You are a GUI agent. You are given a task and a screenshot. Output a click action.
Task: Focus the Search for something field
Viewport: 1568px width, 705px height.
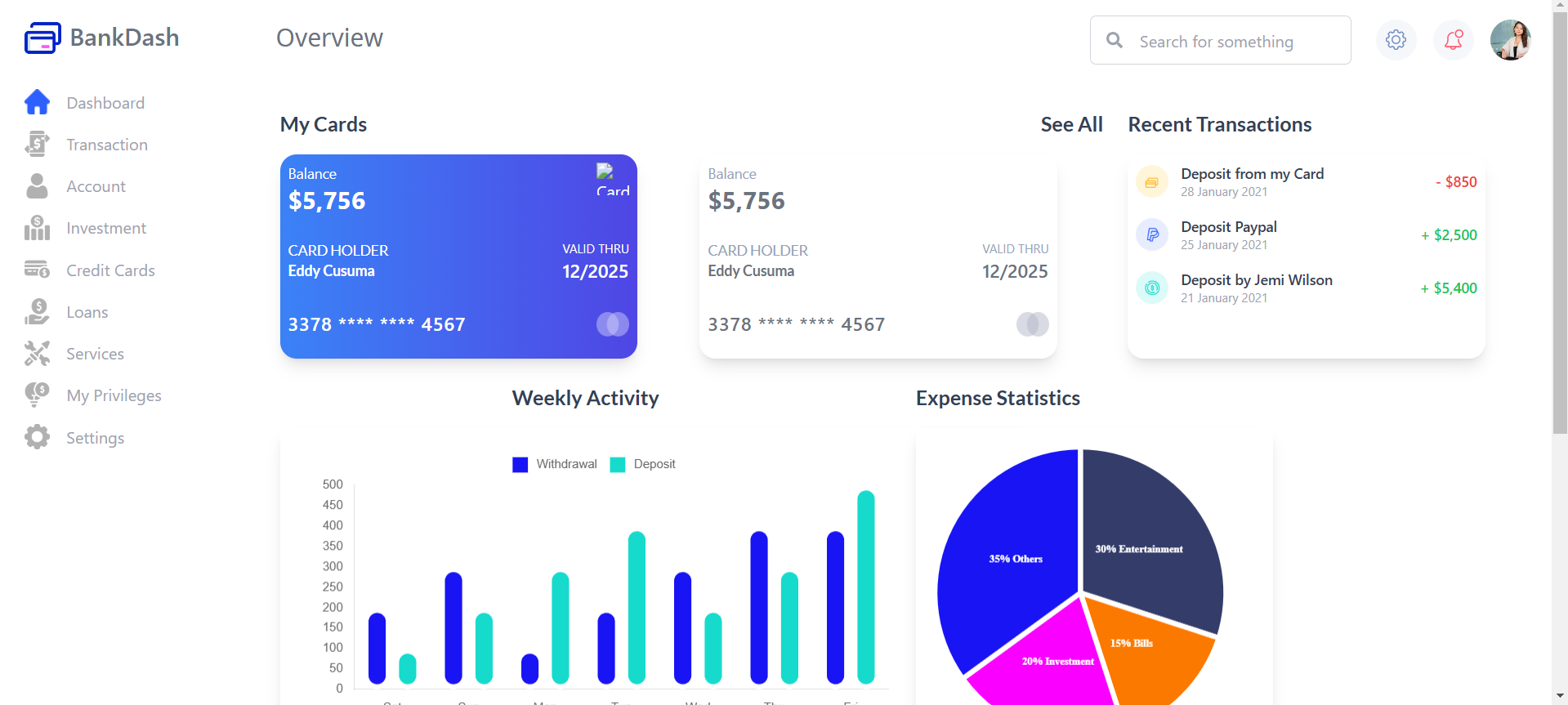[x=1220, y=40]
